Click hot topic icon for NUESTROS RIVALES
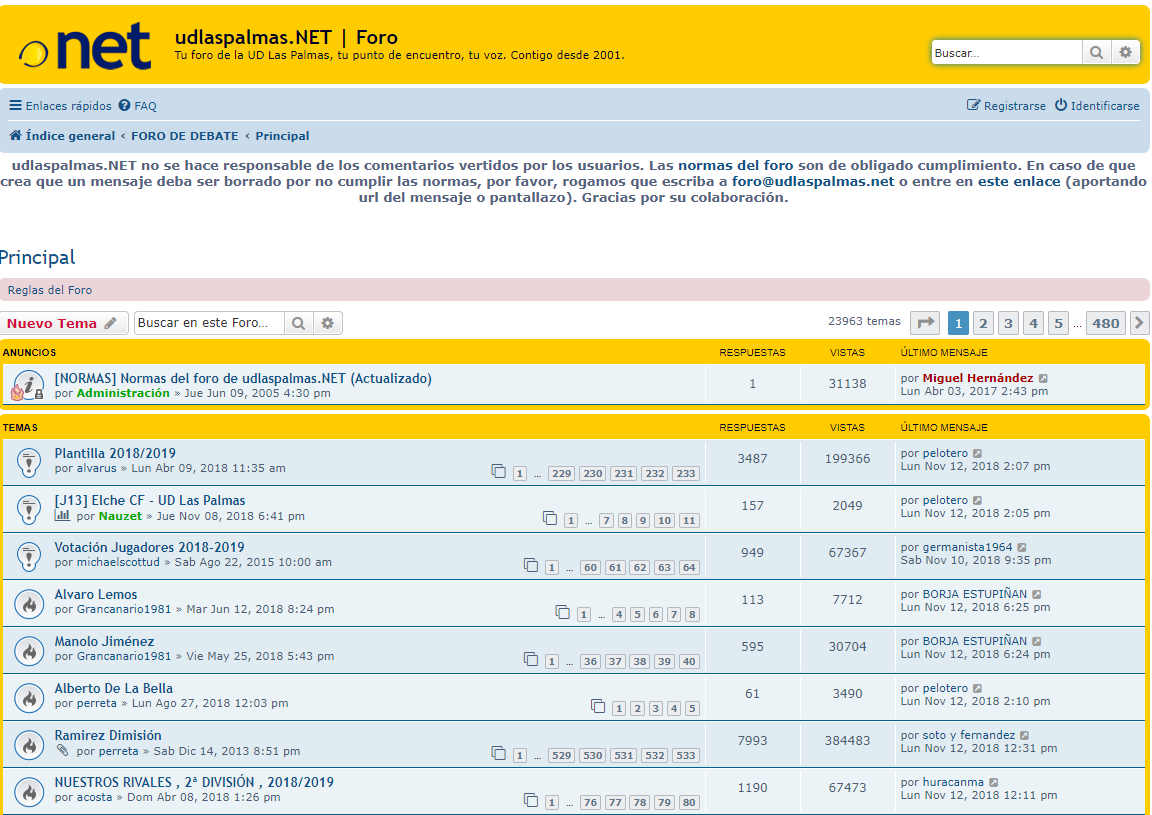Screen dimensions: 1152x815 coord(29,792)
